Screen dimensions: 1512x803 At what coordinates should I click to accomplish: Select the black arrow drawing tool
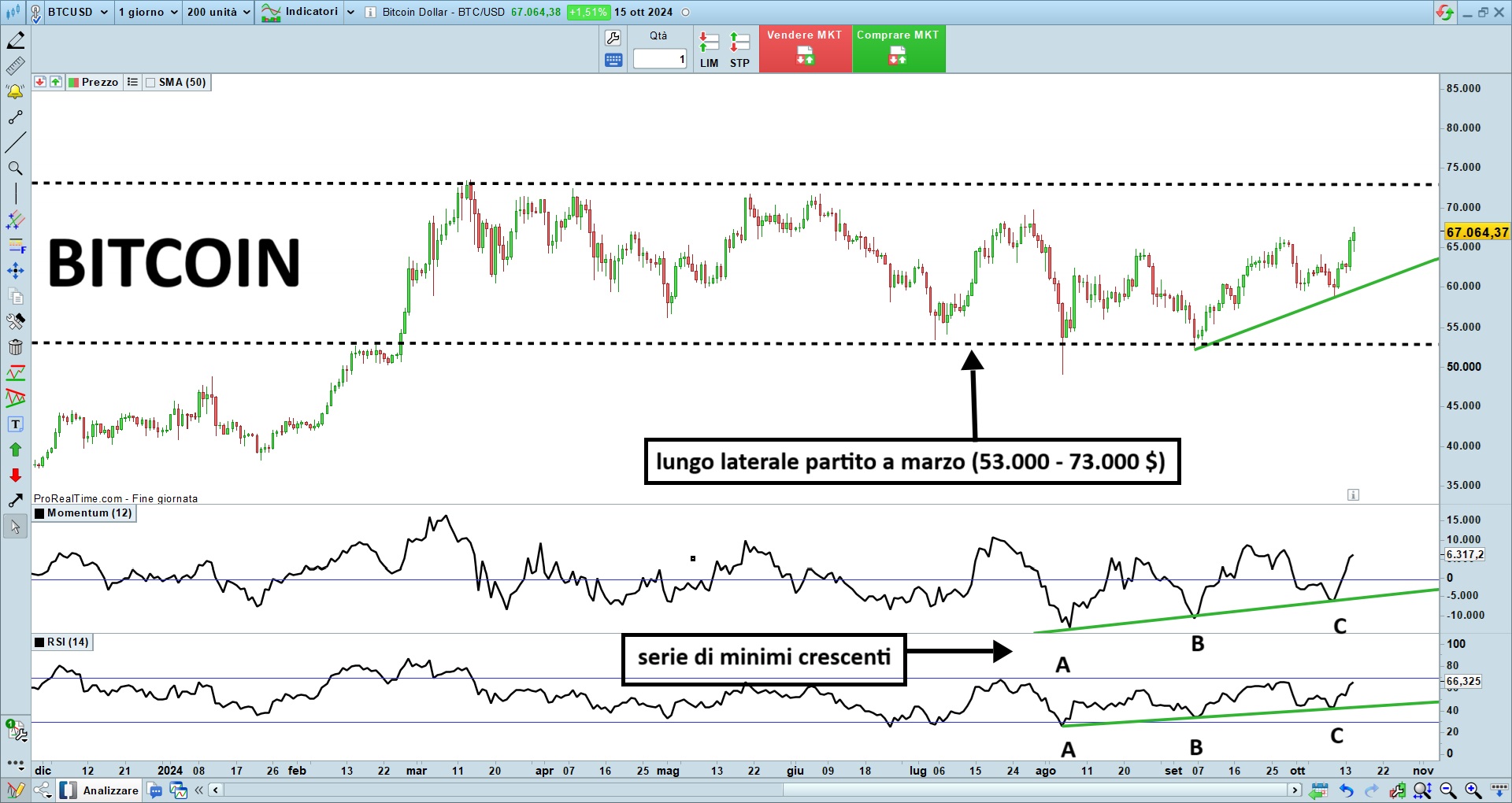pos(15,501)
